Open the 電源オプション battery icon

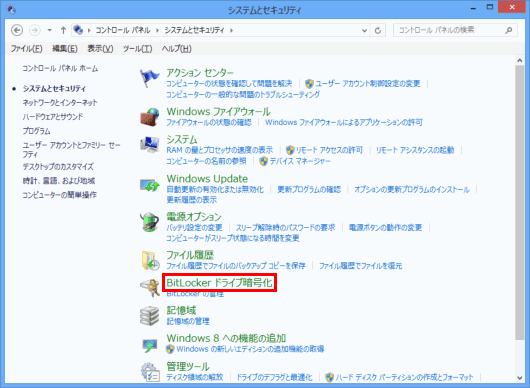[149, 222]
